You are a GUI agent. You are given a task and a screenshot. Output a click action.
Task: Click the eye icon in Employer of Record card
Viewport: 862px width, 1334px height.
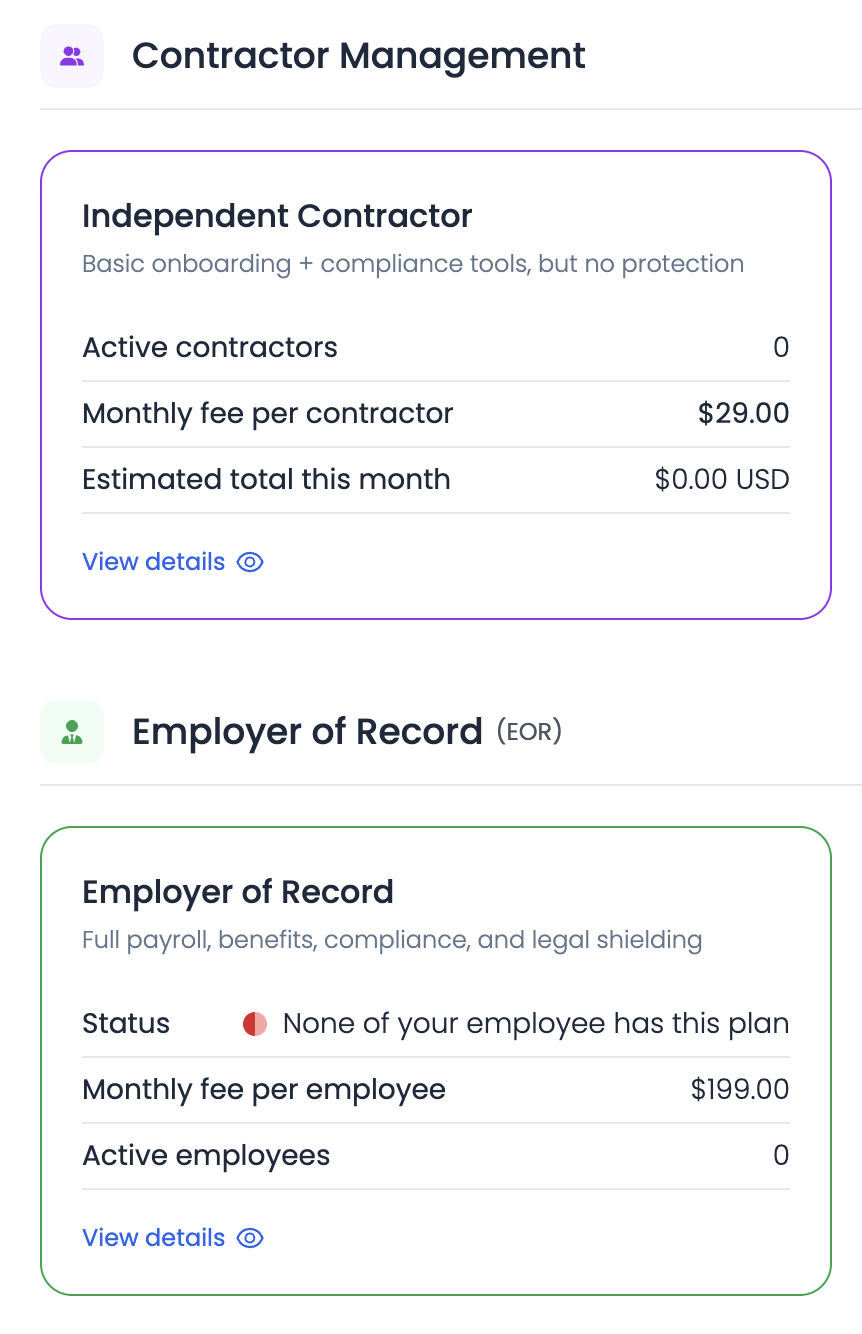coord(250,1238)
